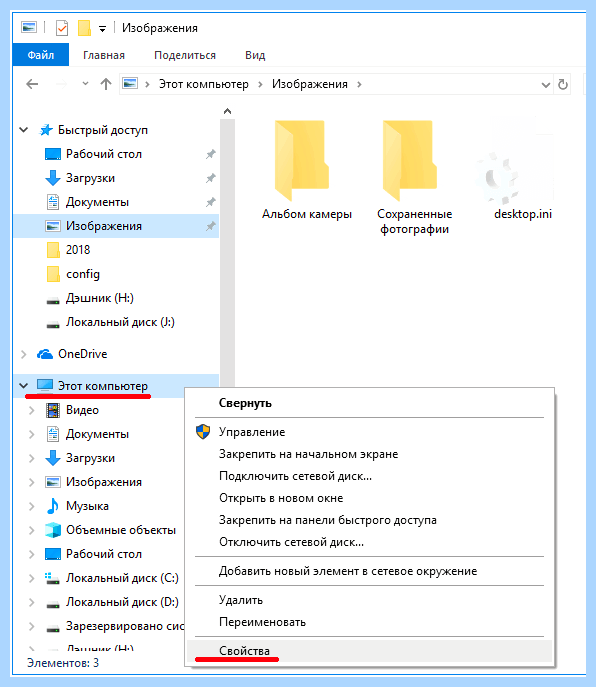This screenshot has height=687, width=596.
Task: Click Изображения in the address bar
Action: 310,84
